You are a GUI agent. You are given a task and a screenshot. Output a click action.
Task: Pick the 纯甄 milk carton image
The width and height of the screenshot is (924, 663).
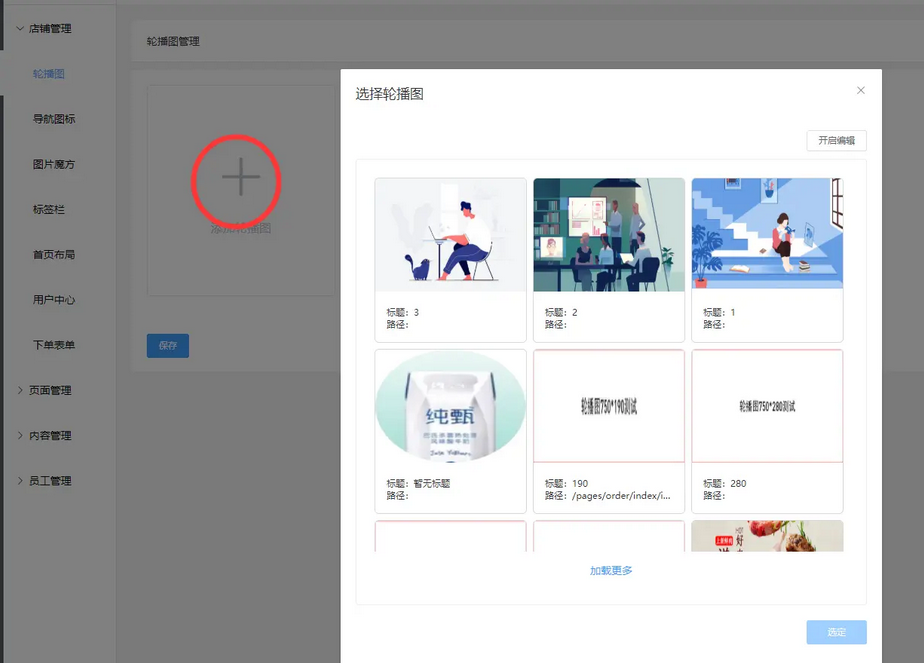click(x=450, y=406)
